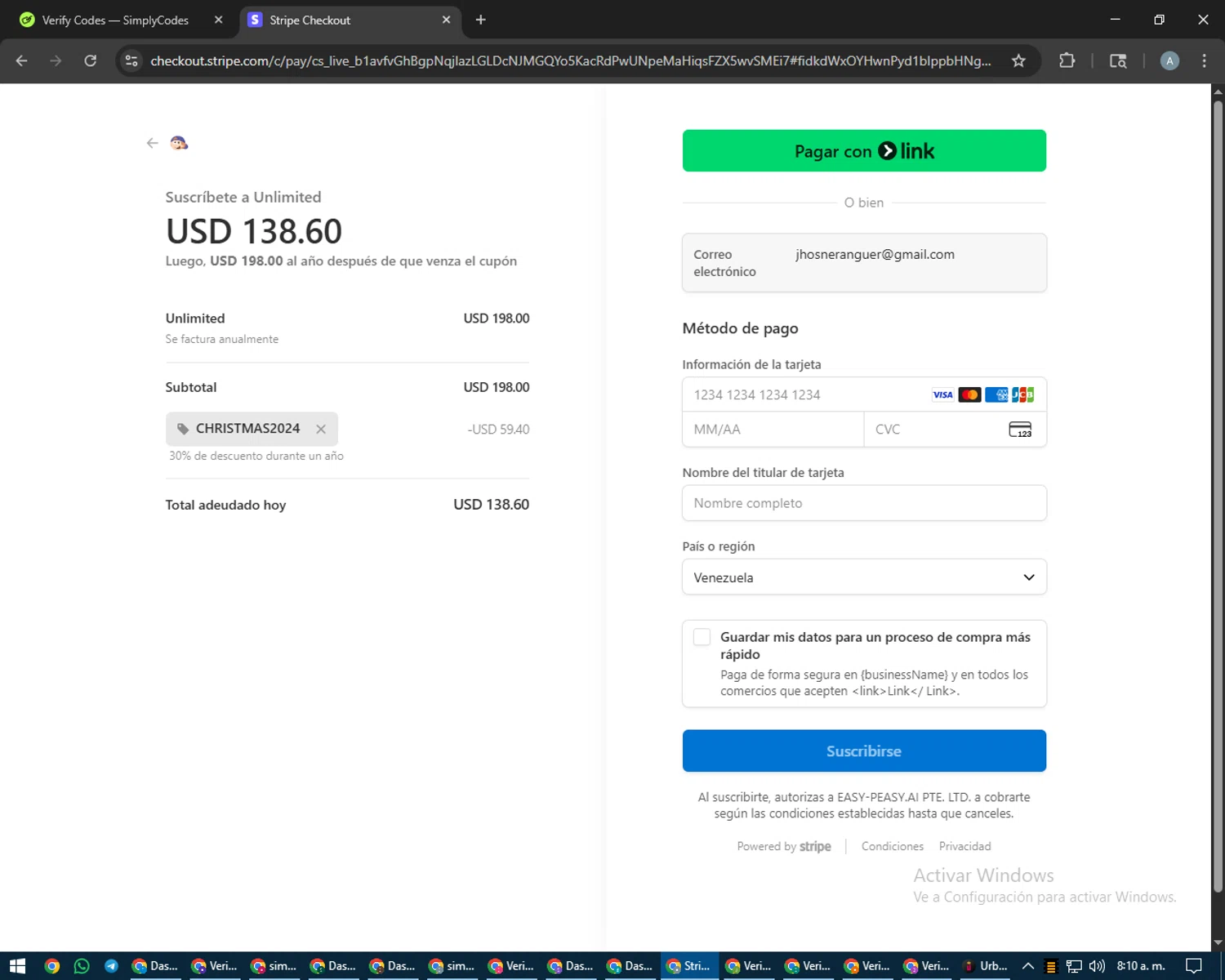Click the 'Total adeudado hoy' label
The height and width of the screenshot is (980, 1225).
225,505
